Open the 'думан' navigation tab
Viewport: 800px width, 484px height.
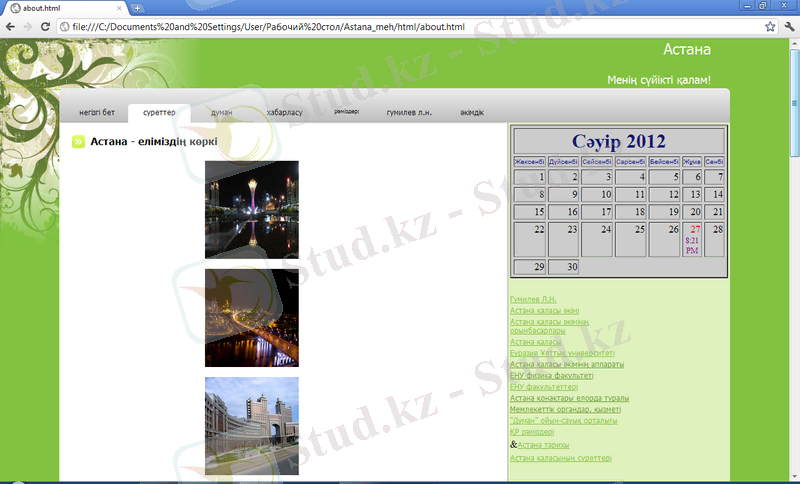[221, 112]
